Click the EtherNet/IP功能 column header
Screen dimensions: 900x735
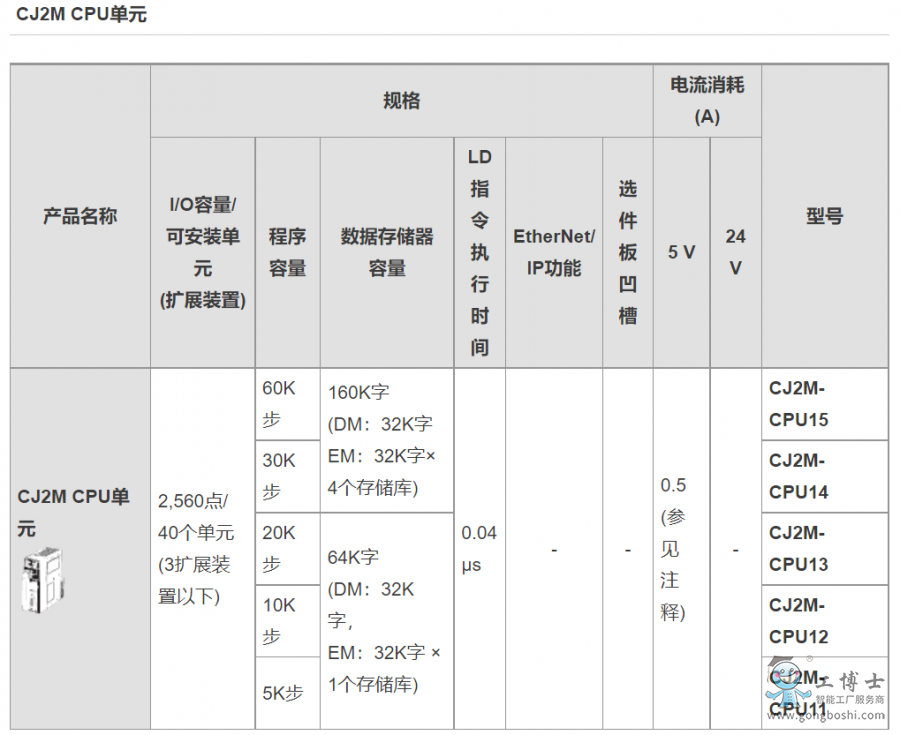tap(554, 252)
